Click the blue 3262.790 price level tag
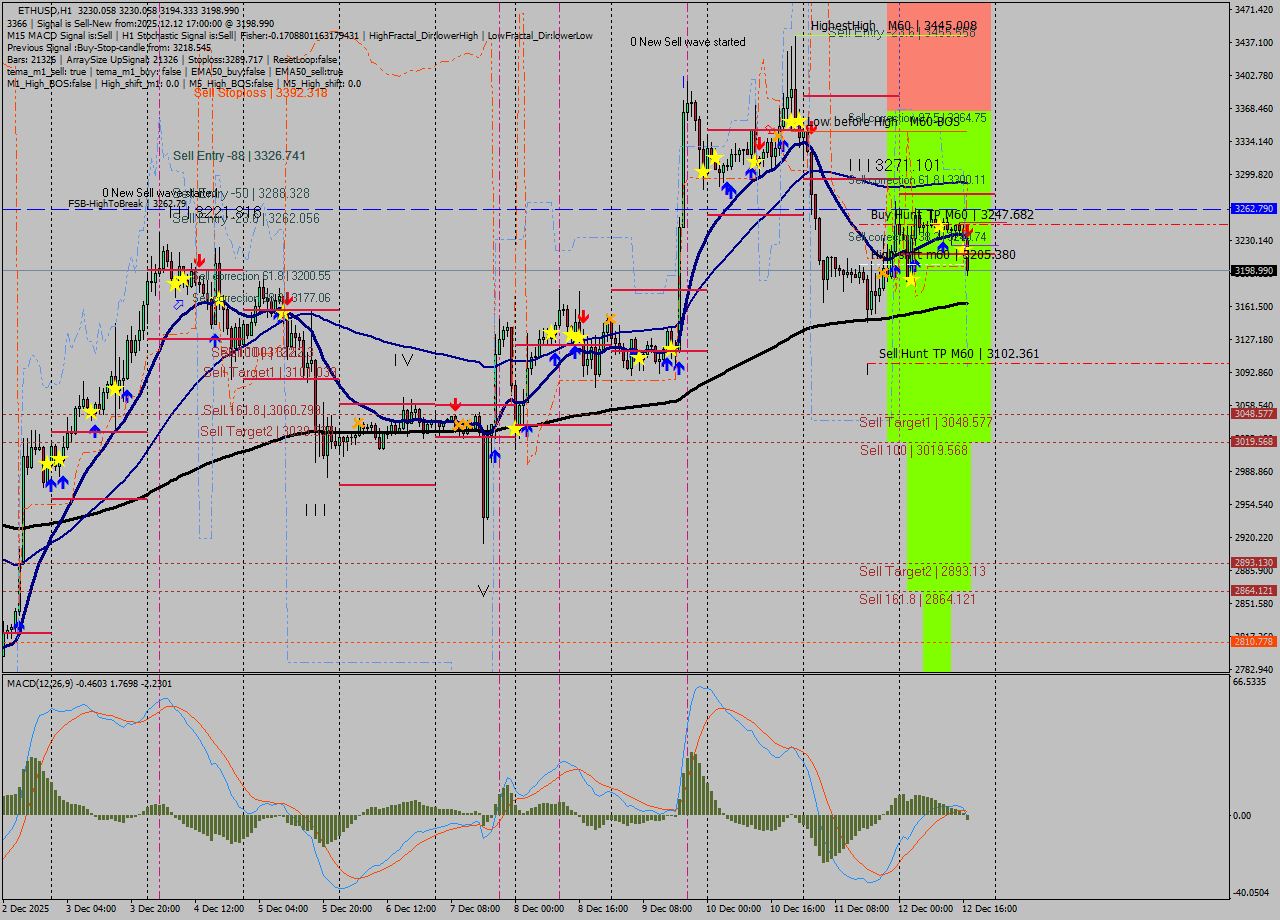Screen dimensions: 1280x920 [x=1253, y=209]
